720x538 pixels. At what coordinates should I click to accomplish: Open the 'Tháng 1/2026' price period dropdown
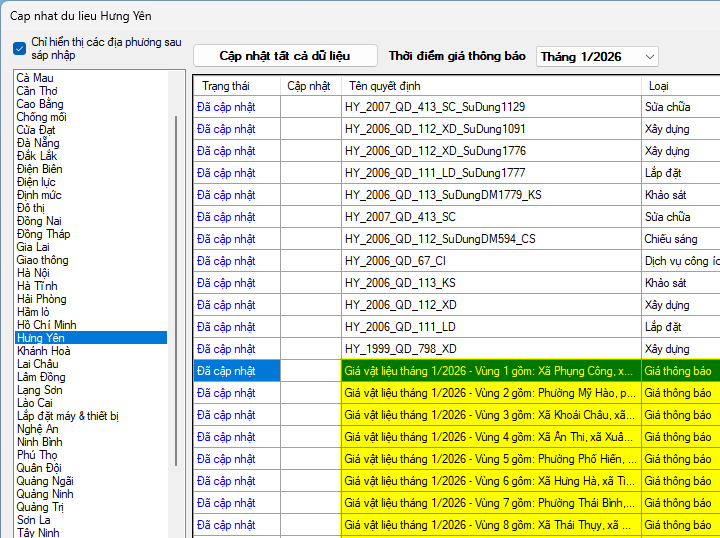pyautogui.click(x=597, y=57)
